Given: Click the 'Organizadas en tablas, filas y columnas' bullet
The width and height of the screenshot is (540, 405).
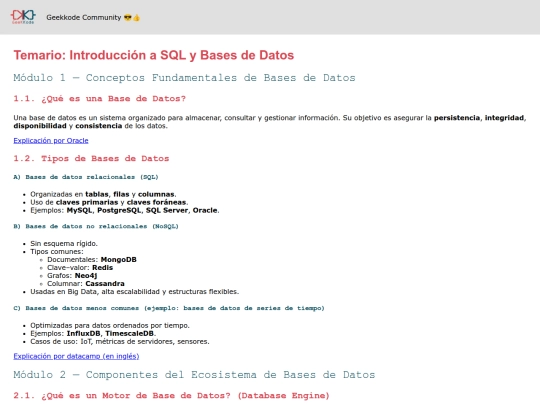Looking at the screenshot, I should click(x=103, y=194).
